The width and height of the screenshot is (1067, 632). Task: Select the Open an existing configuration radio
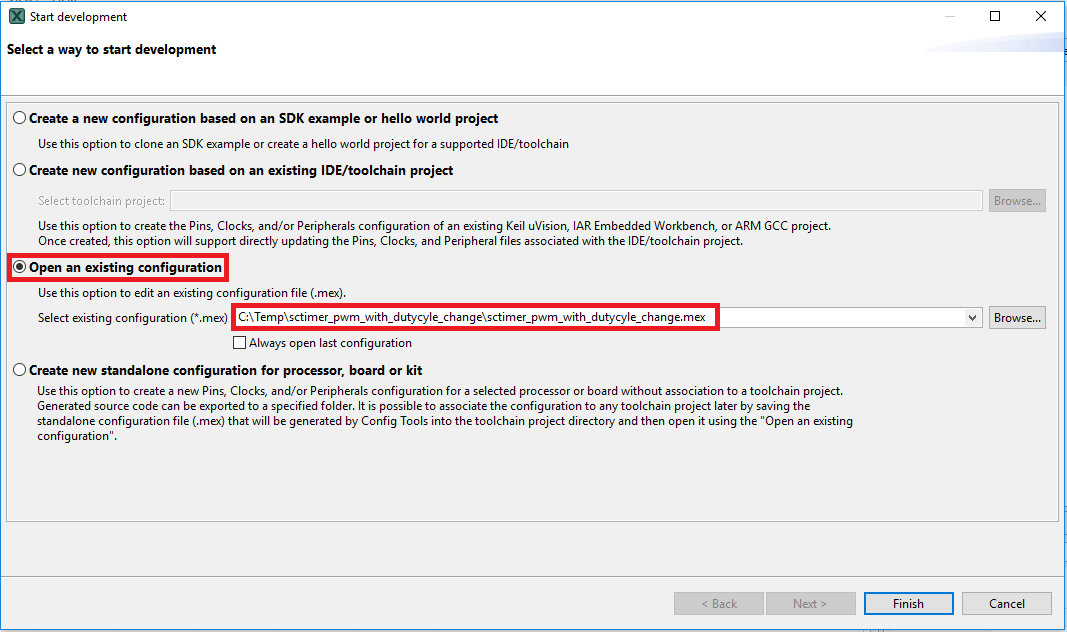[x=20, y=268]
